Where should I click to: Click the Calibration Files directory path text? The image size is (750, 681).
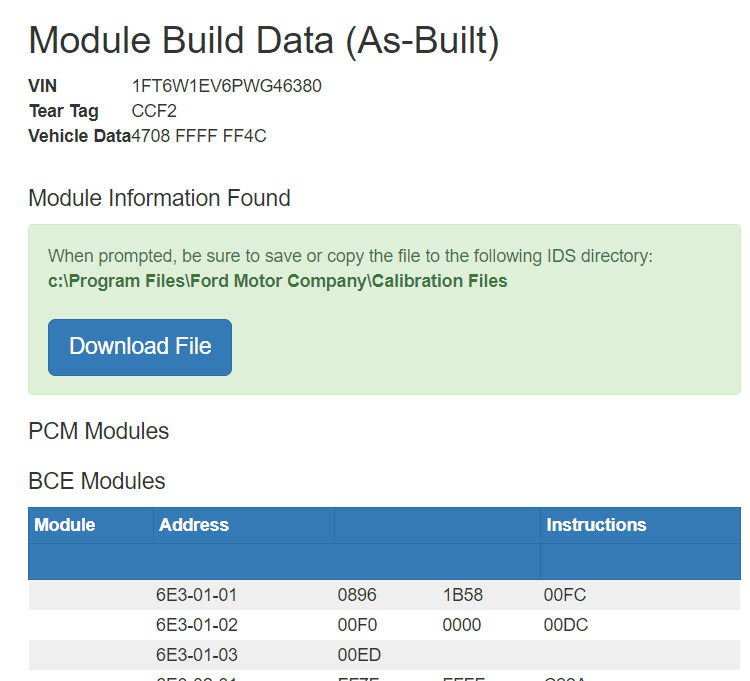(x=277, y=281)
